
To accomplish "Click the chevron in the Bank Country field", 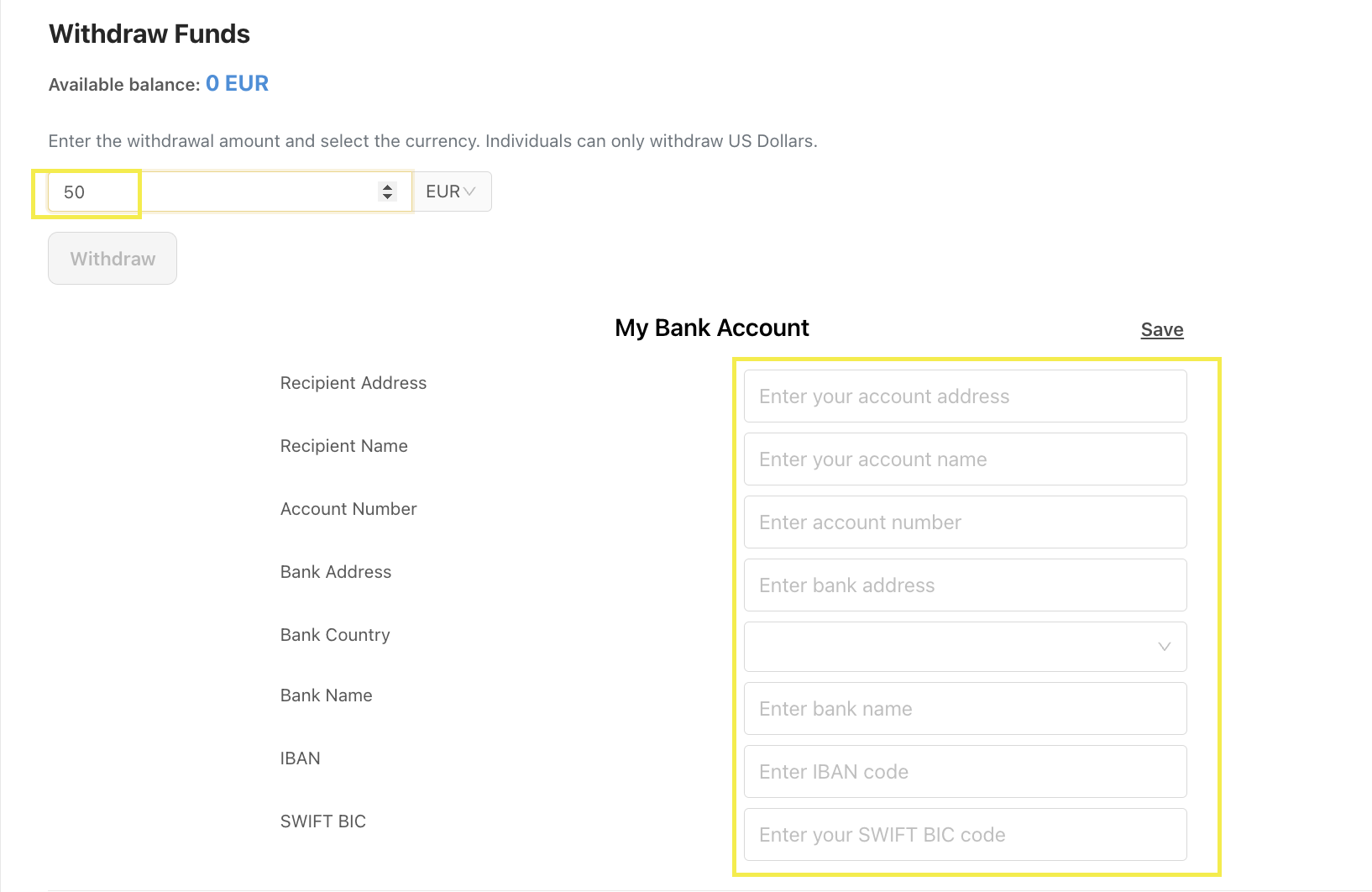I will (x=1164, y=647).
